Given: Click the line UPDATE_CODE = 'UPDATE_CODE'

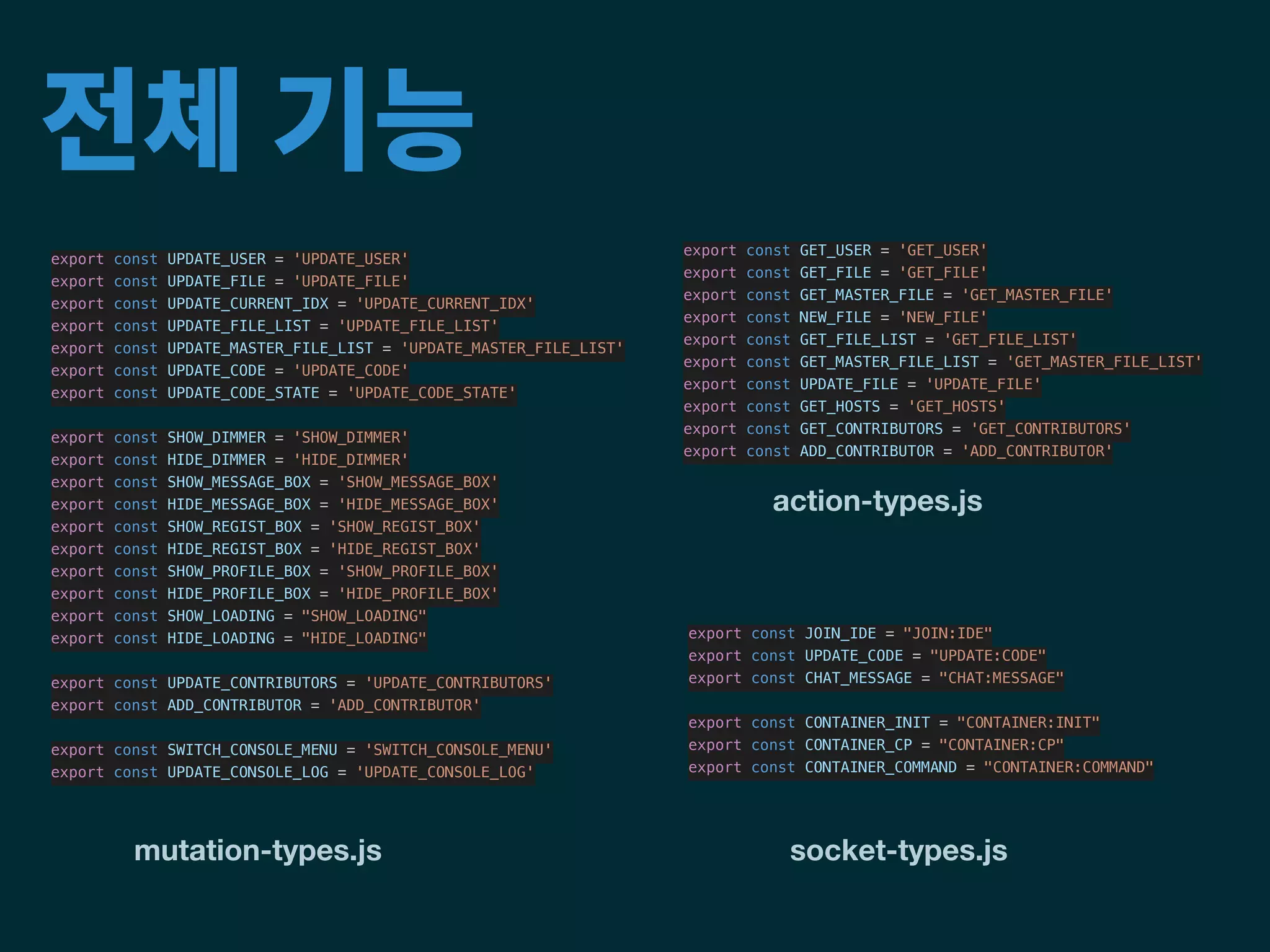Looking at the screenshot, I should point(229,371).
